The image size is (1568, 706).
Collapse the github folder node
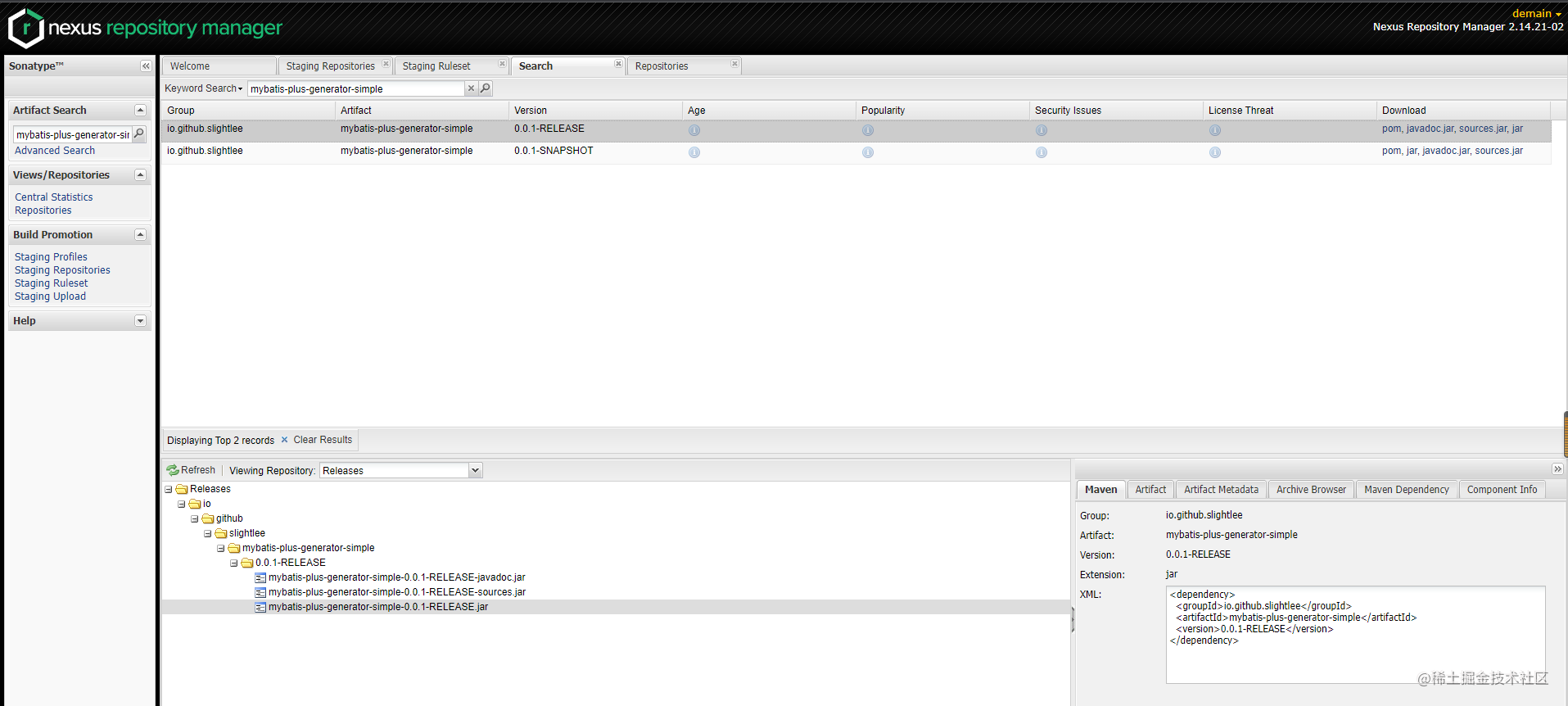coord(195,519)
